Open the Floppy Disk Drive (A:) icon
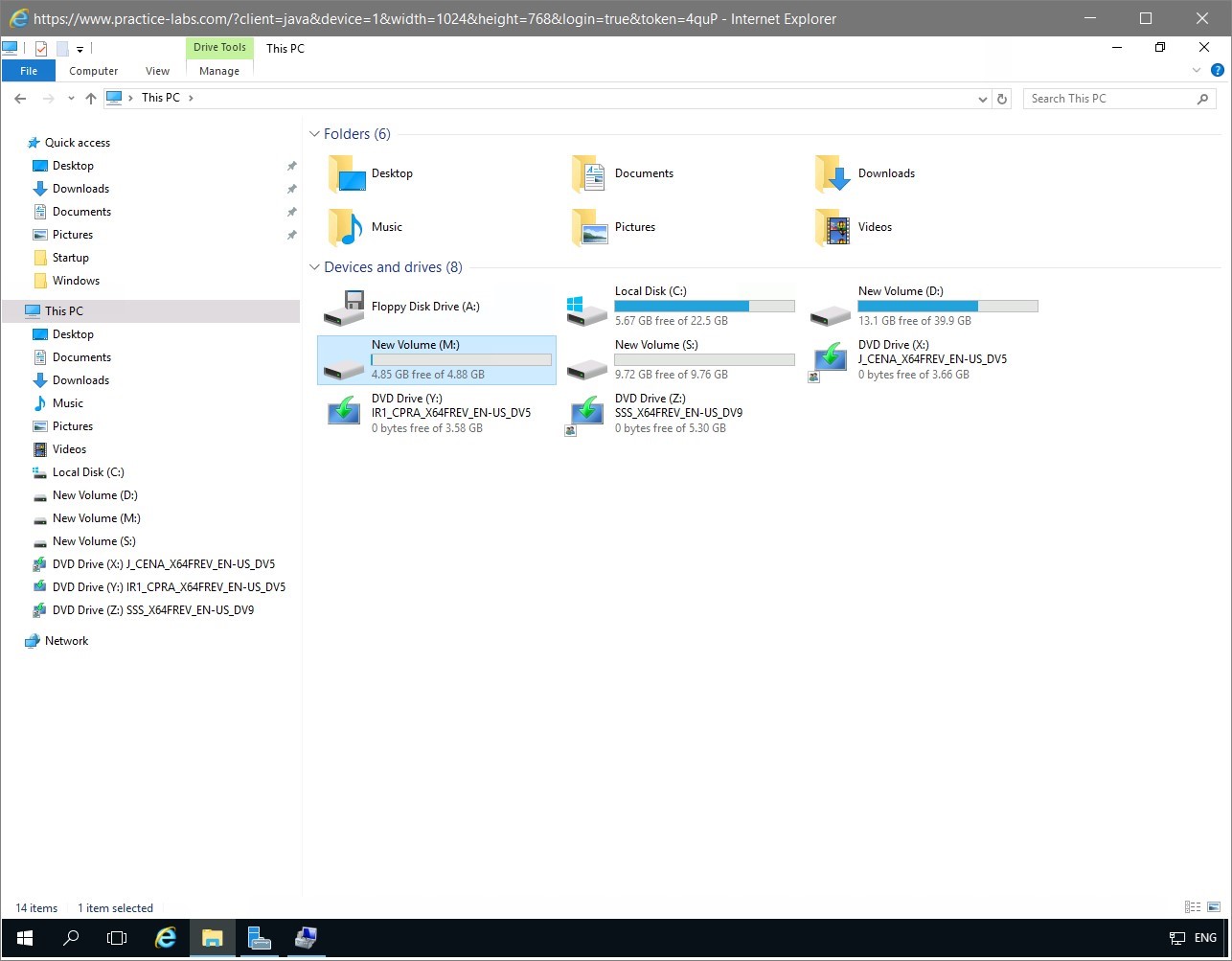Image resolution: width=1232 pixels, height=961 pixels. pos(343,307)
